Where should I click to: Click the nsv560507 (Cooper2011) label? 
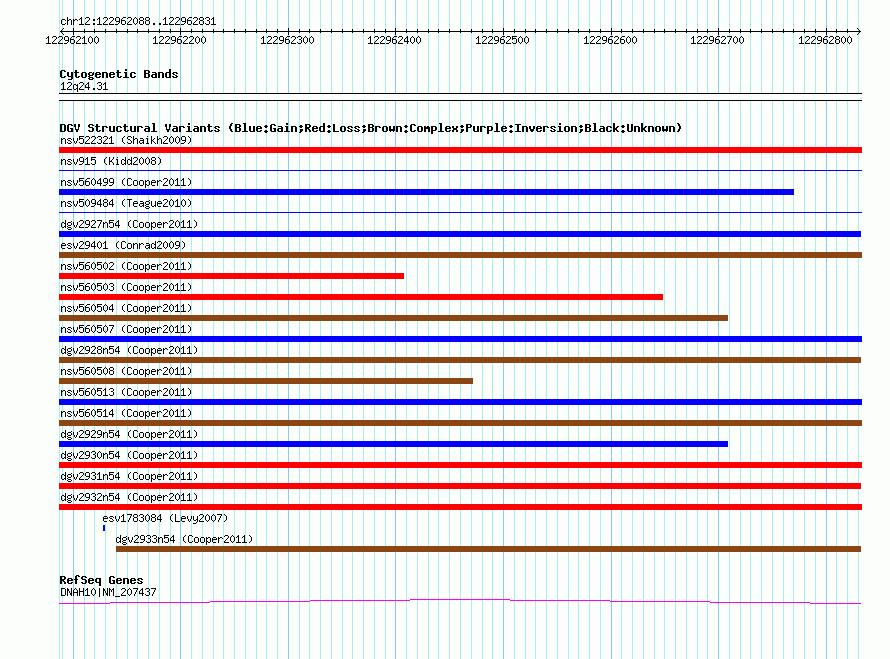point(126,329)
